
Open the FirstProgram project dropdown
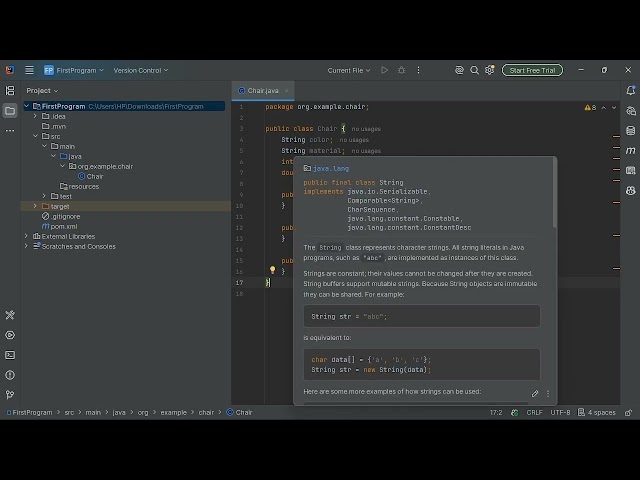(x=74, y=70)
